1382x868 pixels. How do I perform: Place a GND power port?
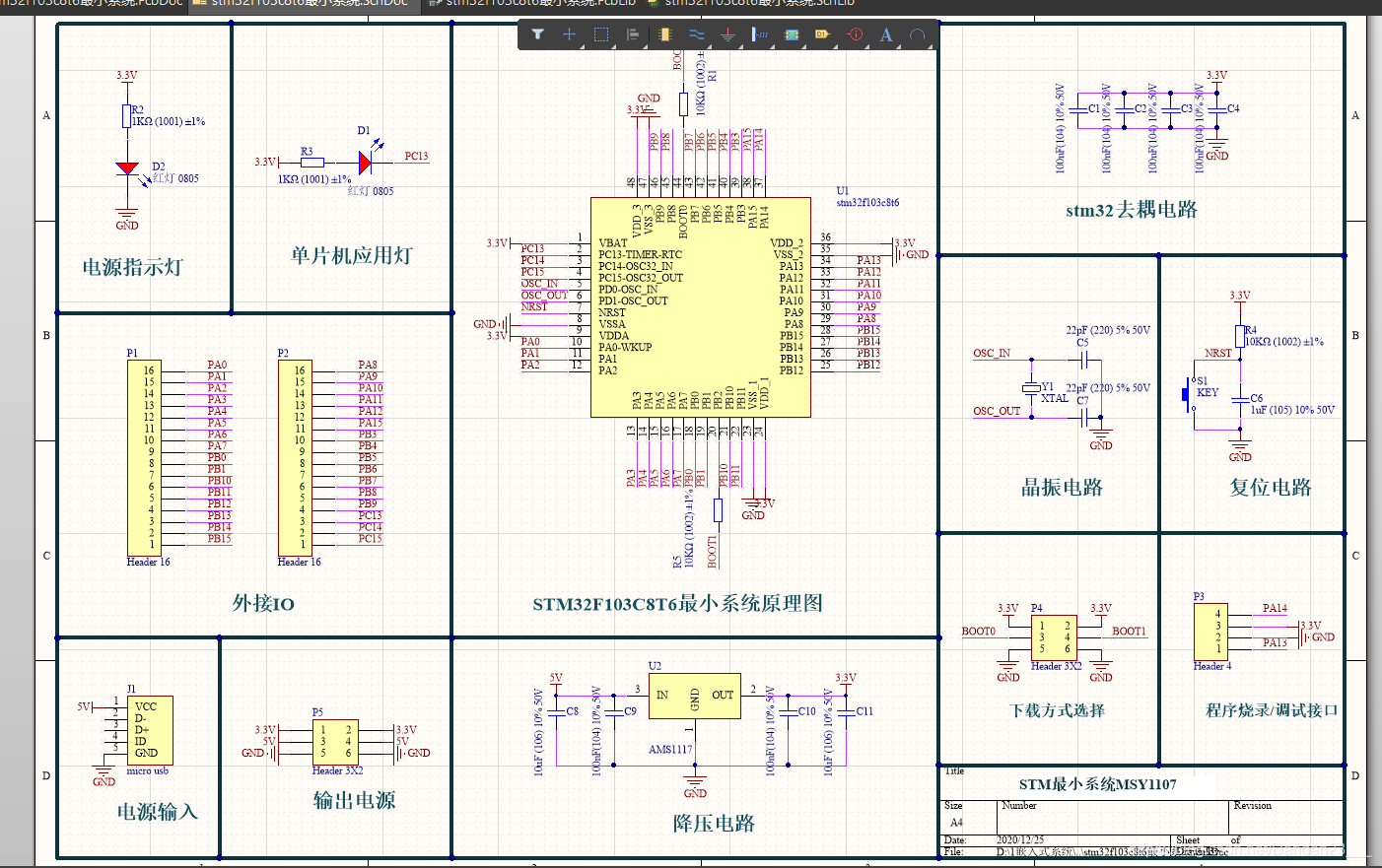pyautogui.click(x=727, y=34)
